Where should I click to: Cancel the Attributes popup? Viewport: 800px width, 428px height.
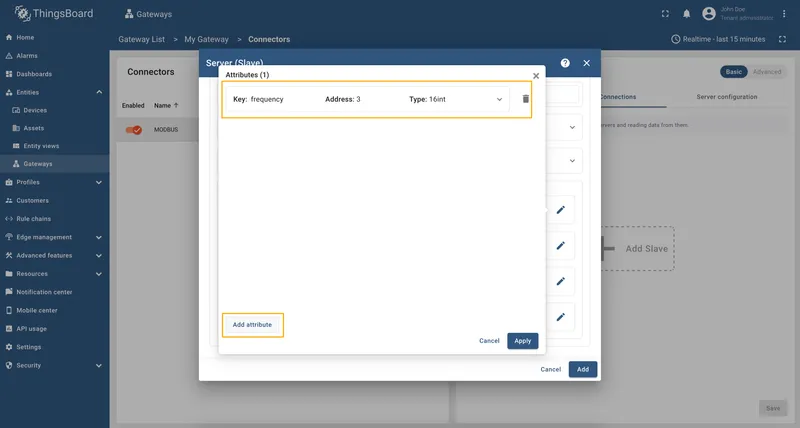click(489, 341)
